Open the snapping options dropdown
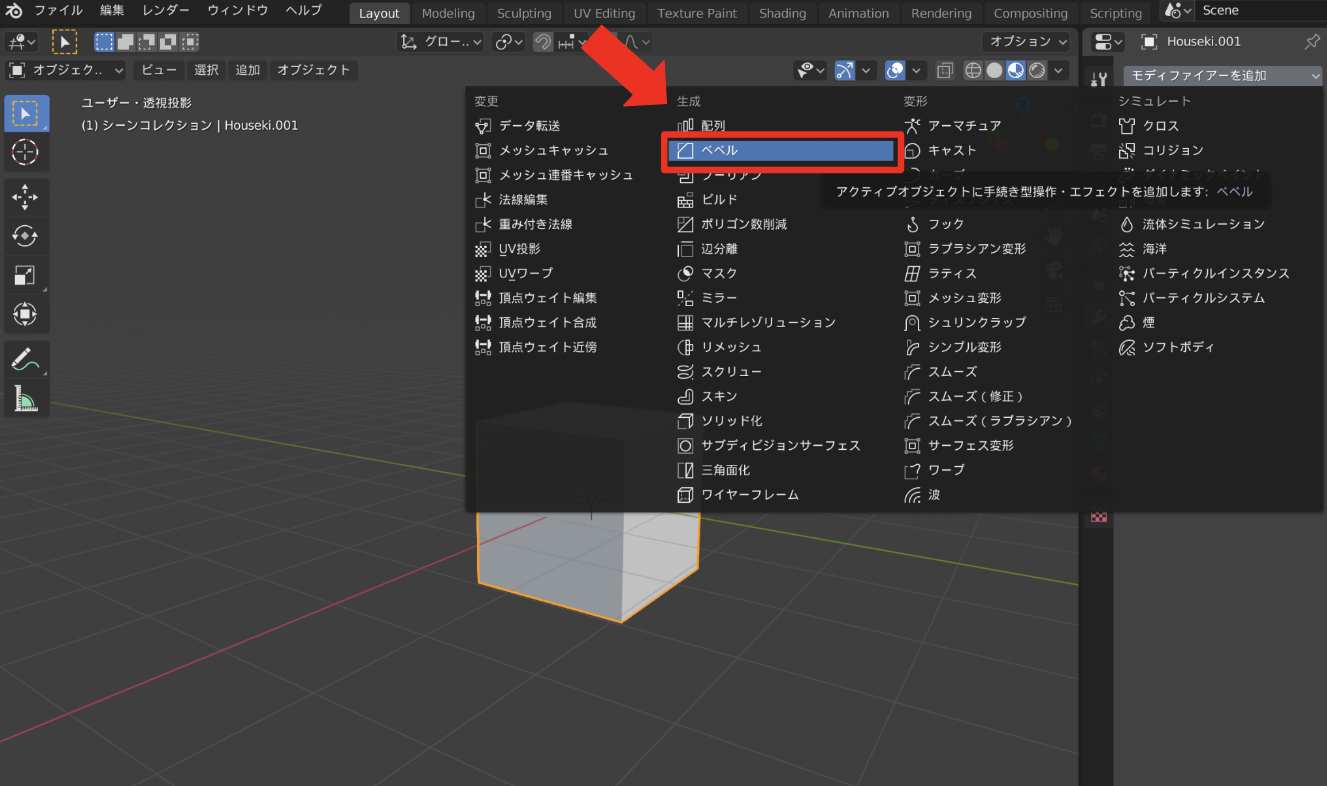 click(x=573, y=42)
